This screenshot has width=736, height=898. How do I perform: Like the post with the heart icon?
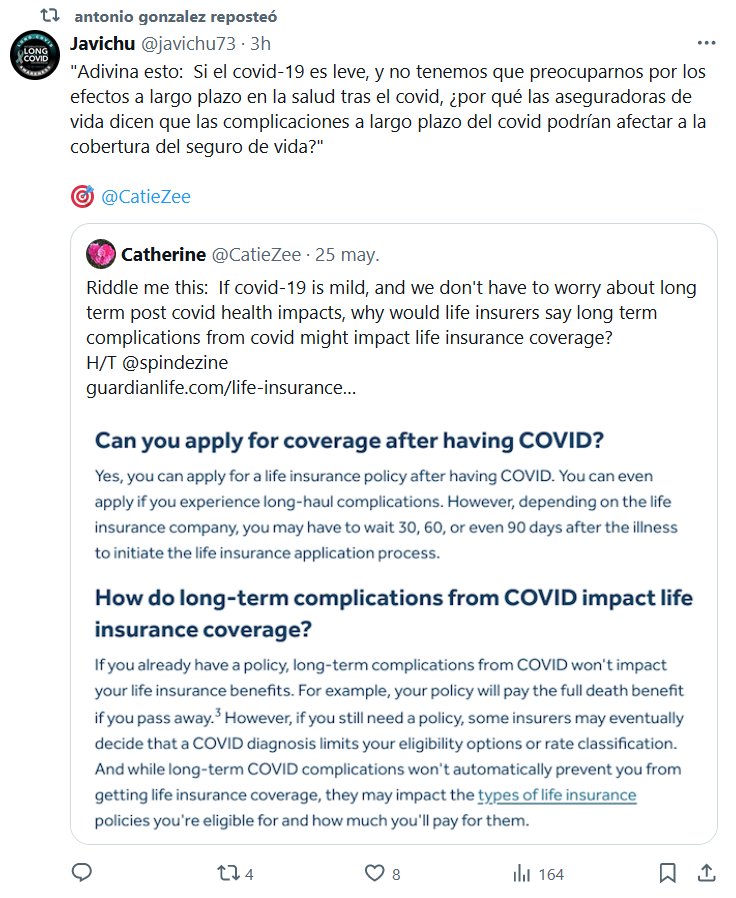[374, 873]
